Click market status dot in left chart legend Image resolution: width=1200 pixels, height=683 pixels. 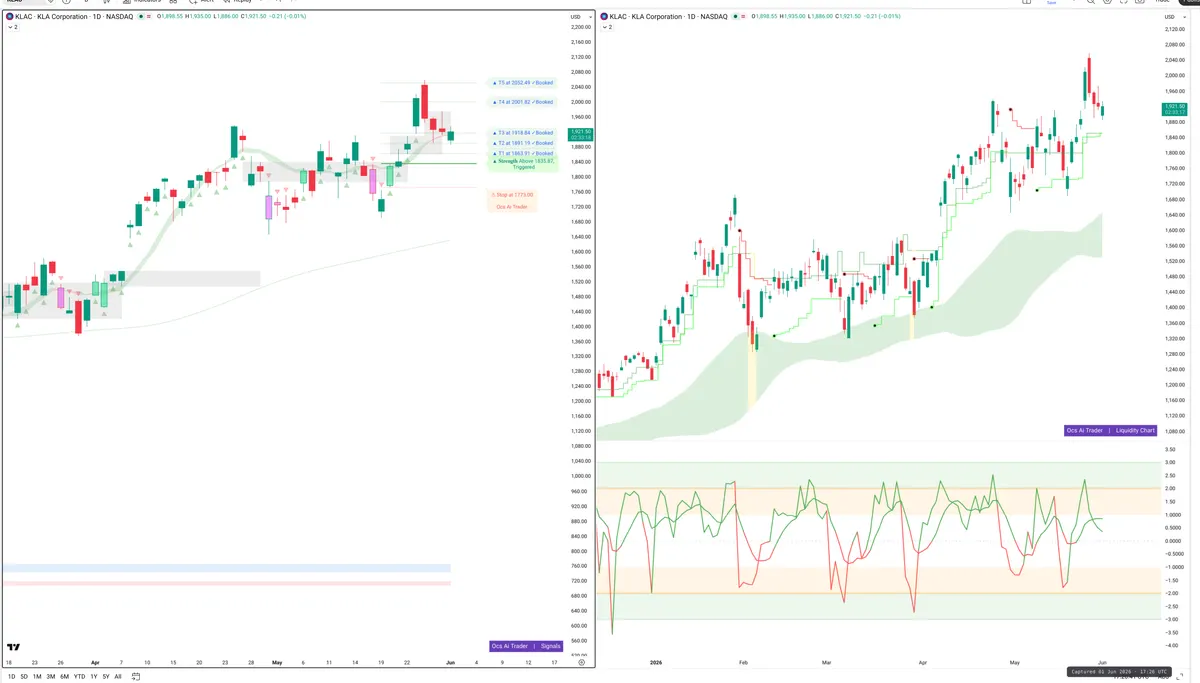pos(141,17)
